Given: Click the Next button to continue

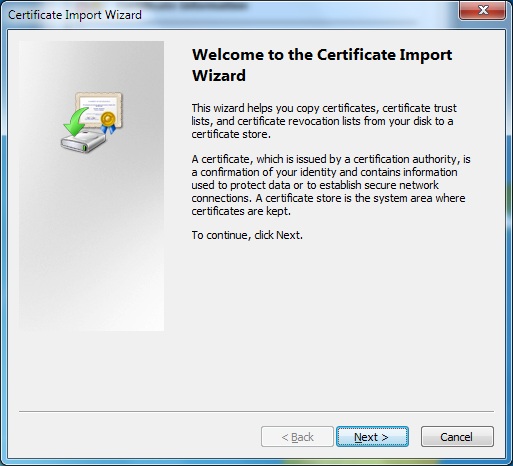Looking at the screenshot, I should tap(372, 436).
